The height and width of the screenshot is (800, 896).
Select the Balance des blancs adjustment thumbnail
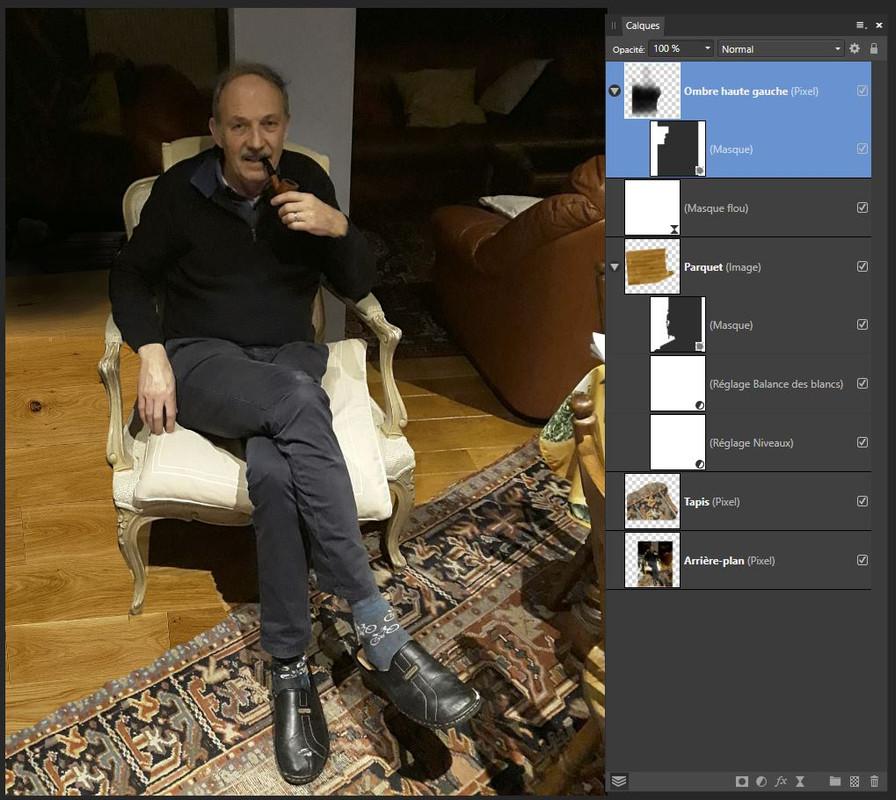coord(678,383)
